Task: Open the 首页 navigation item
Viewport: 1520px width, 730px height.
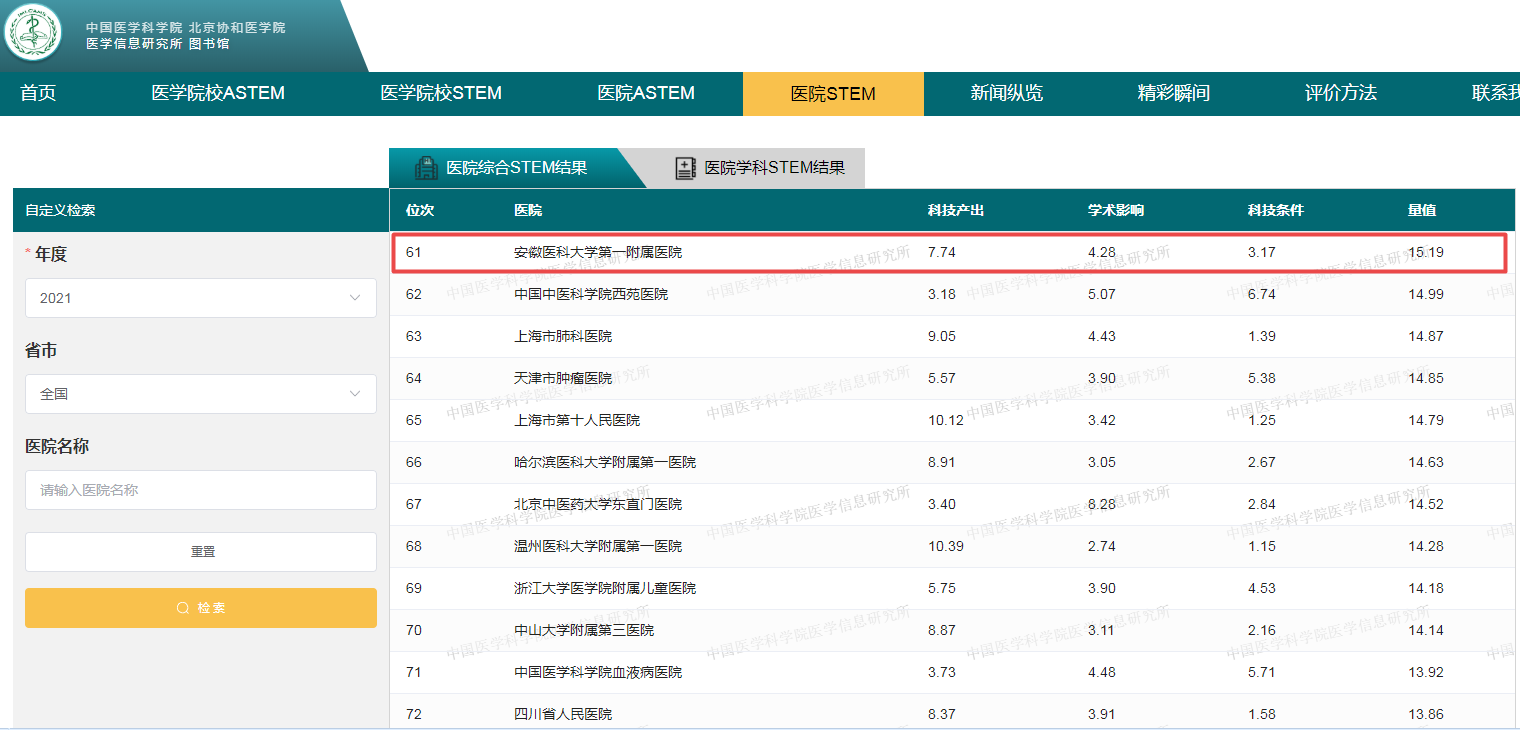Action: pyautogui.click(x=38, y=94)
